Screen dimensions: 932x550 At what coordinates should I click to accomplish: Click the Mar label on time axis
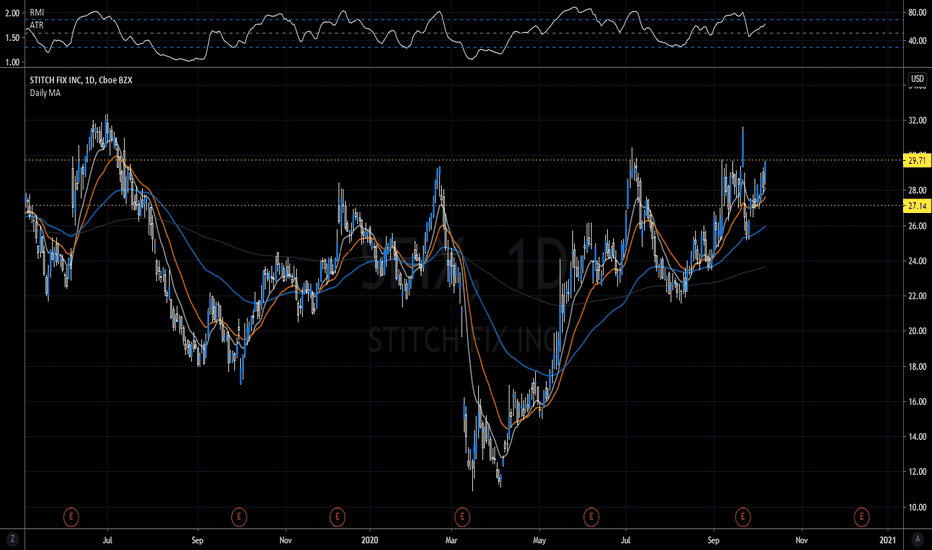coord(451,540)
